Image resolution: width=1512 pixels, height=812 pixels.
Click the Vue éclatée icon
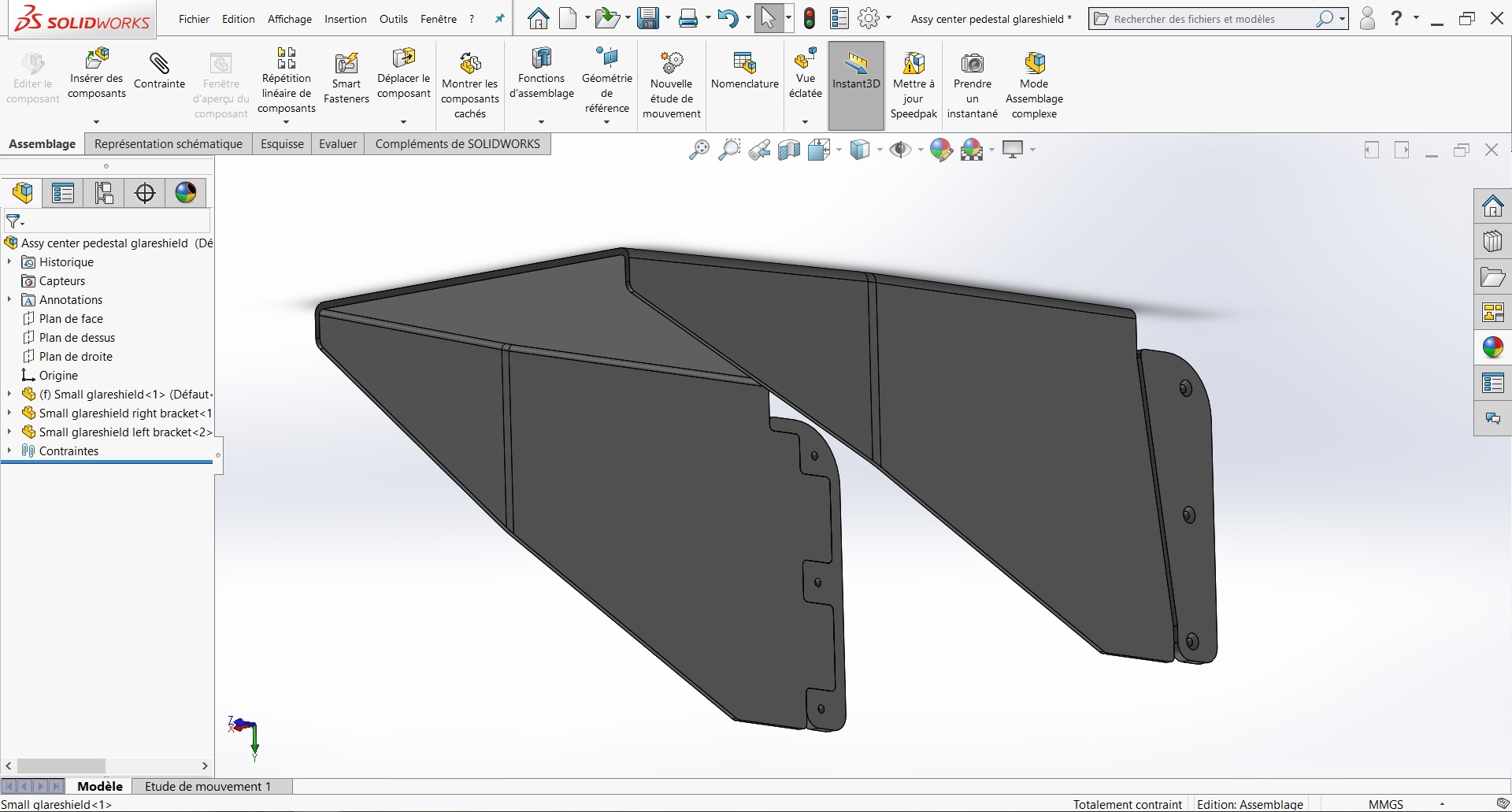click(x=805, y=58)
